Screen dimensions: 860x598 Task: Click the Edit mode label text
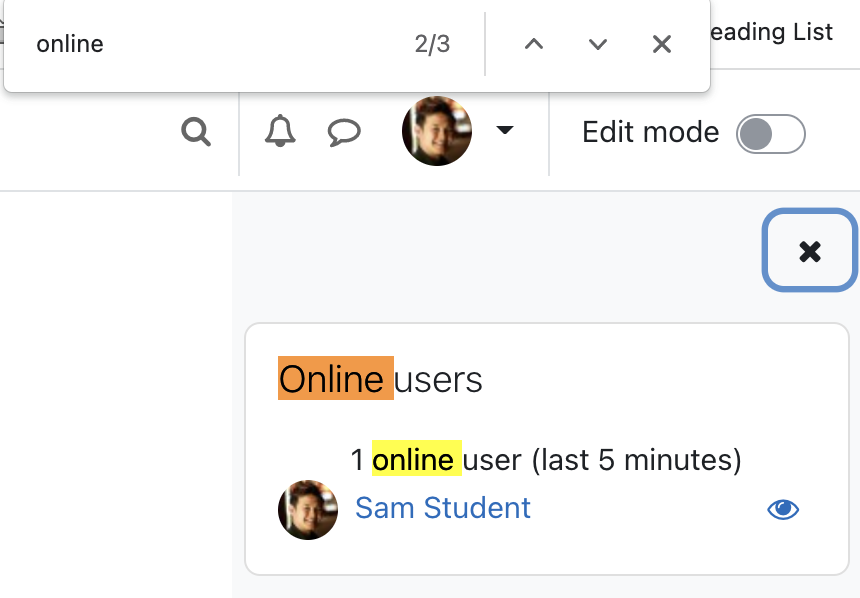tap(650, 132)
